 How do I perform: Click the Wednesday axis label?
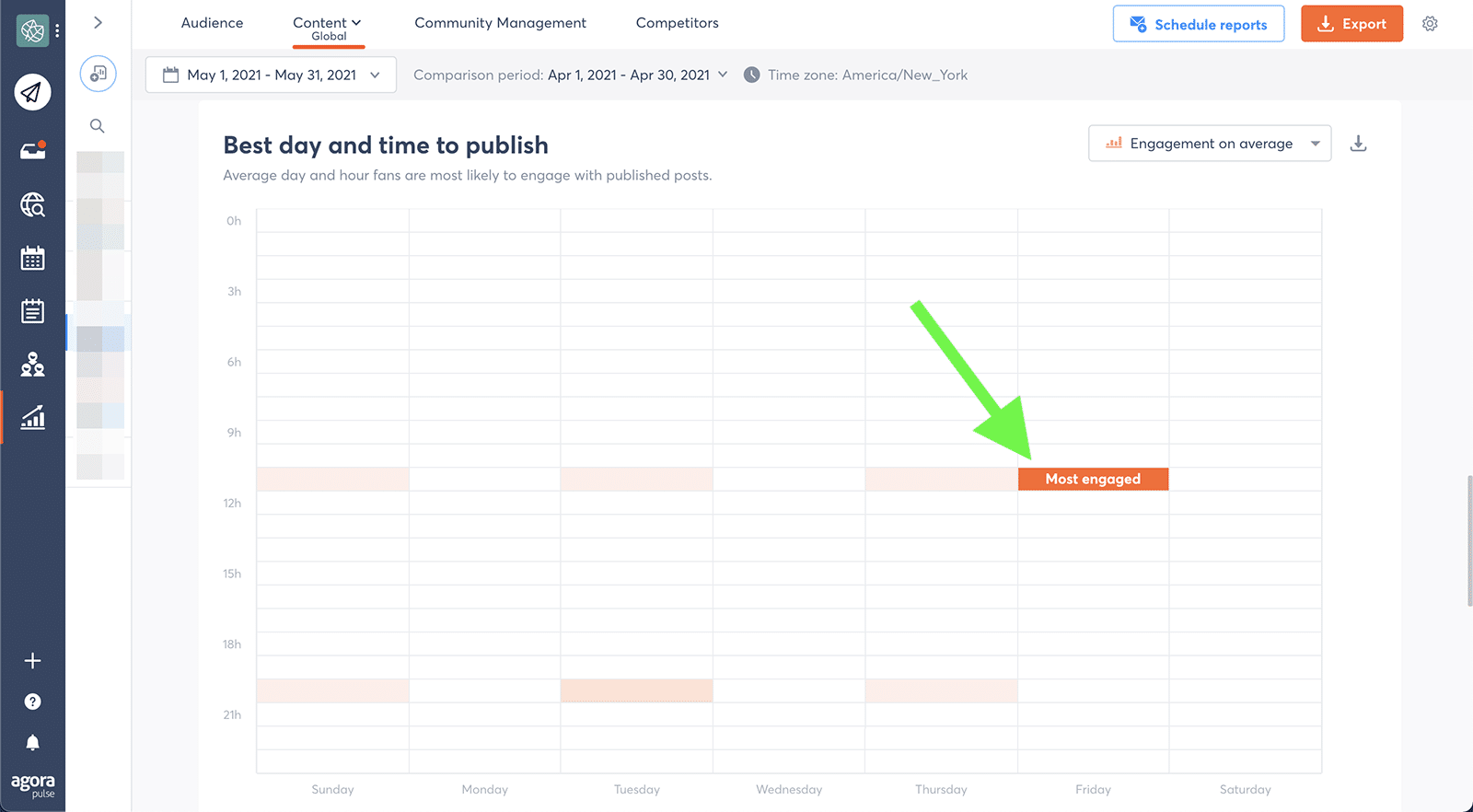789,789
